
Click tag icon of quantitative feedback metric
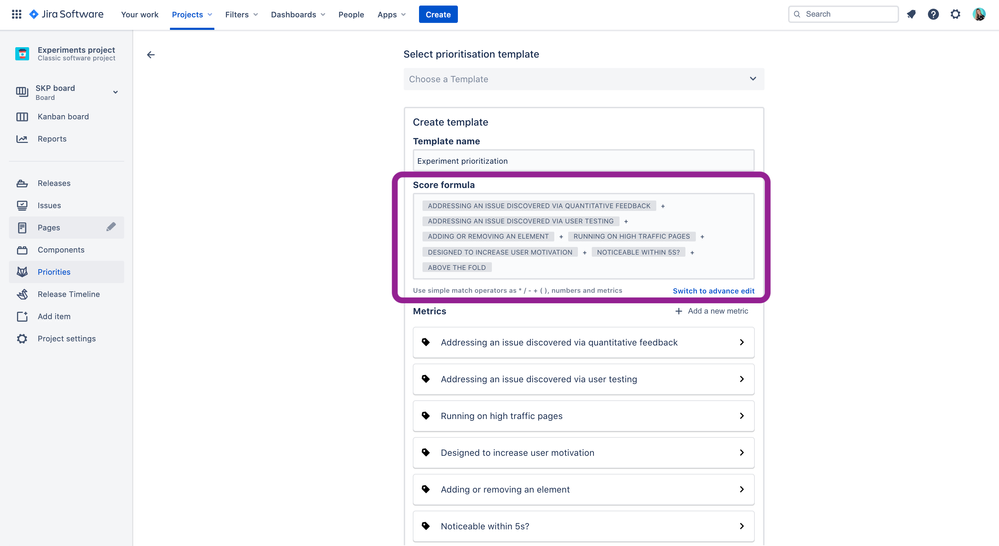[426, 342]
